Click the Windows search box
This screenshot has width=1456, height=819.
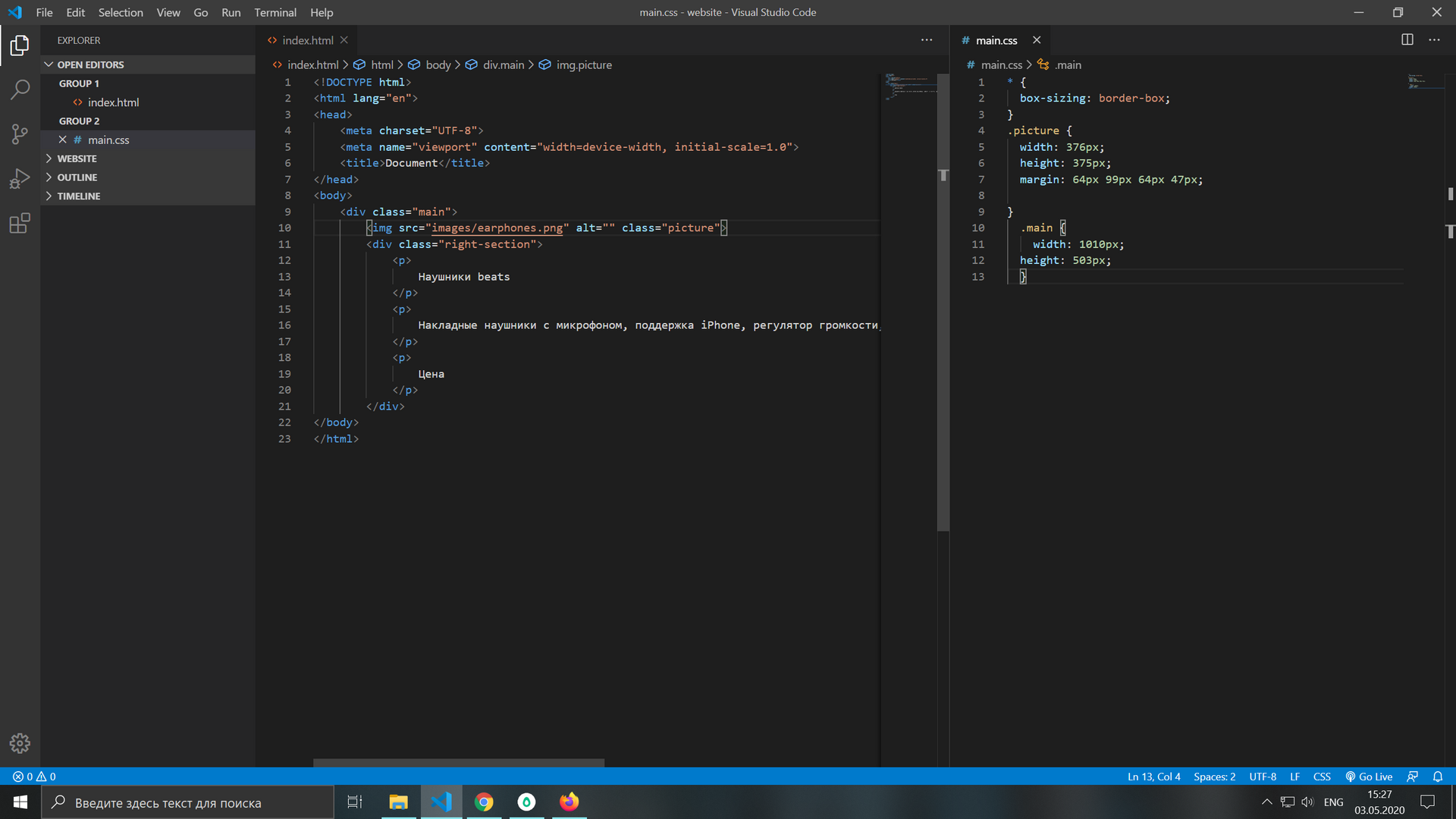click(187, 802)
